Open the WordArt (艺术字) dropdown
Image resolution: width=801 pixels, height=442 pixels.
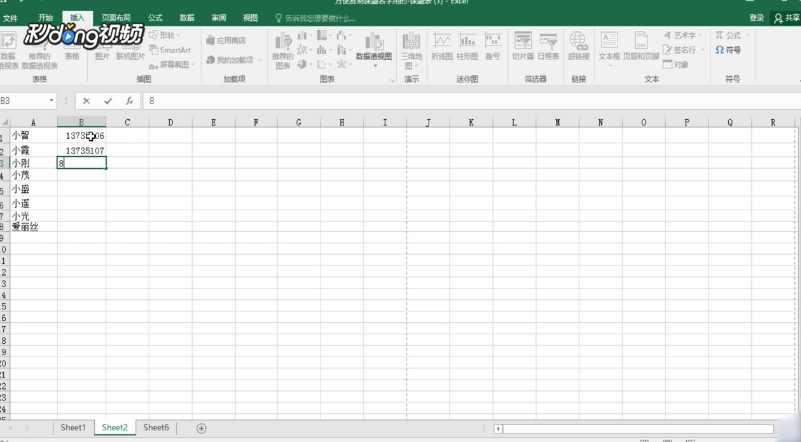[682, 35]
